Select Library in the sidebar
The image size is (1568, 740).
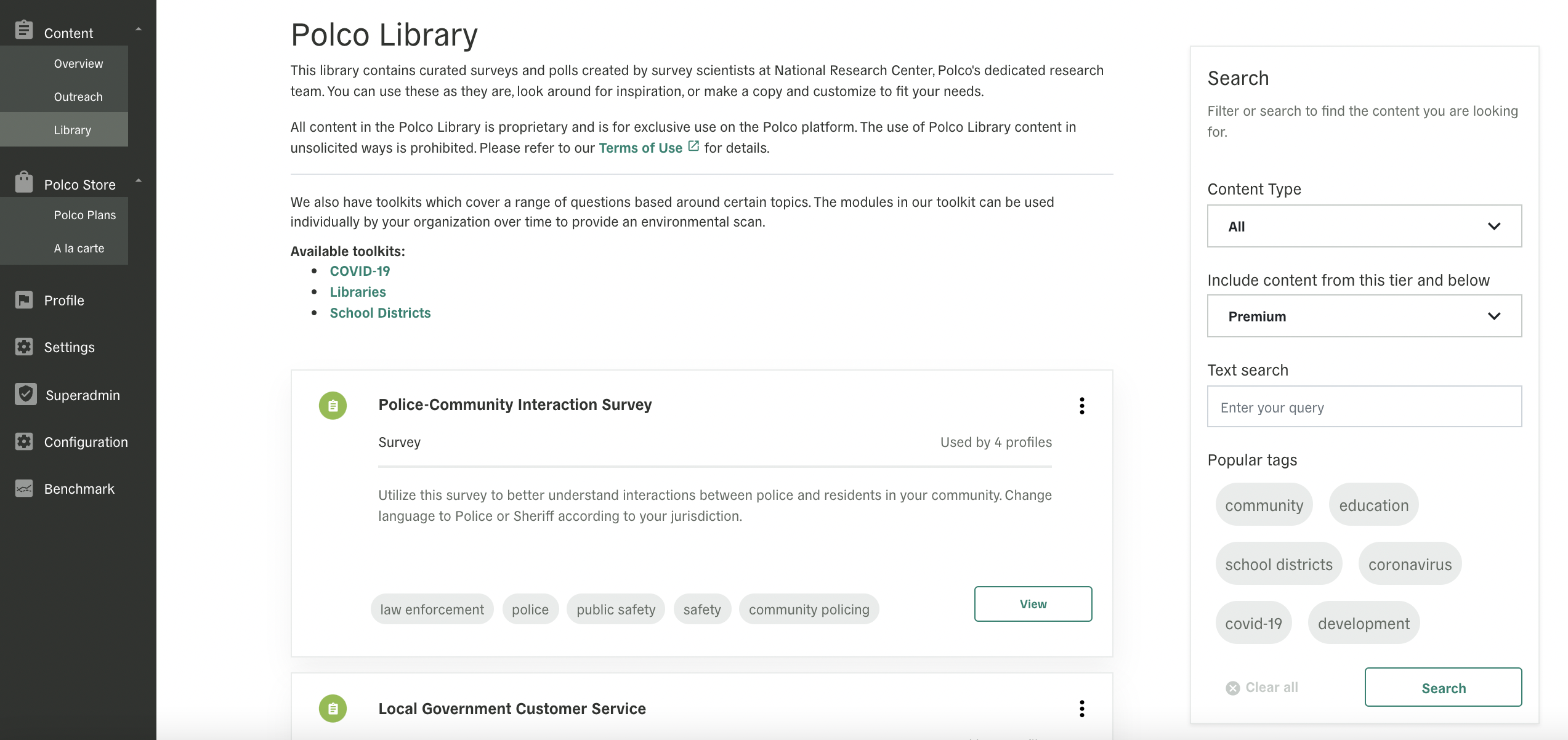72,130
